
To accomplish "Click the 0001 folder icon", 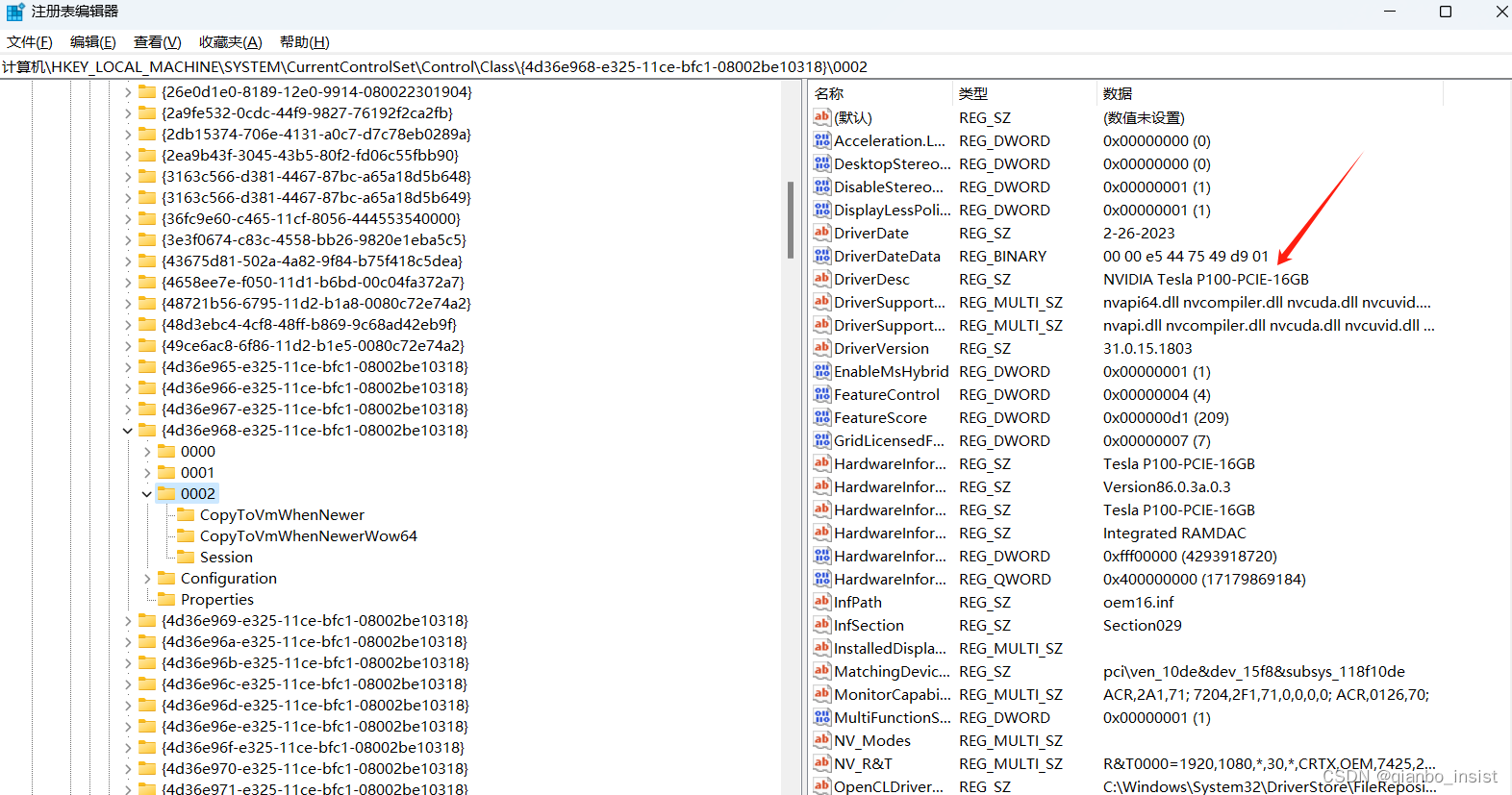I will [x=166, y=472].
